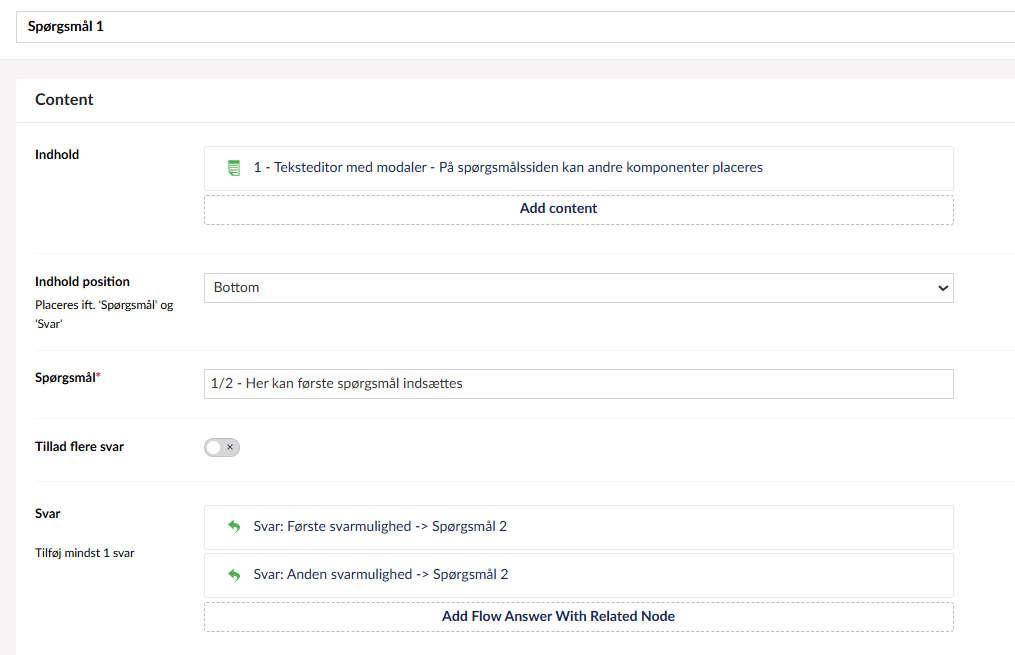Click the Indhold property label
Screen dimensions: 1015x655
pyautogui.click(x=57, y=155)
